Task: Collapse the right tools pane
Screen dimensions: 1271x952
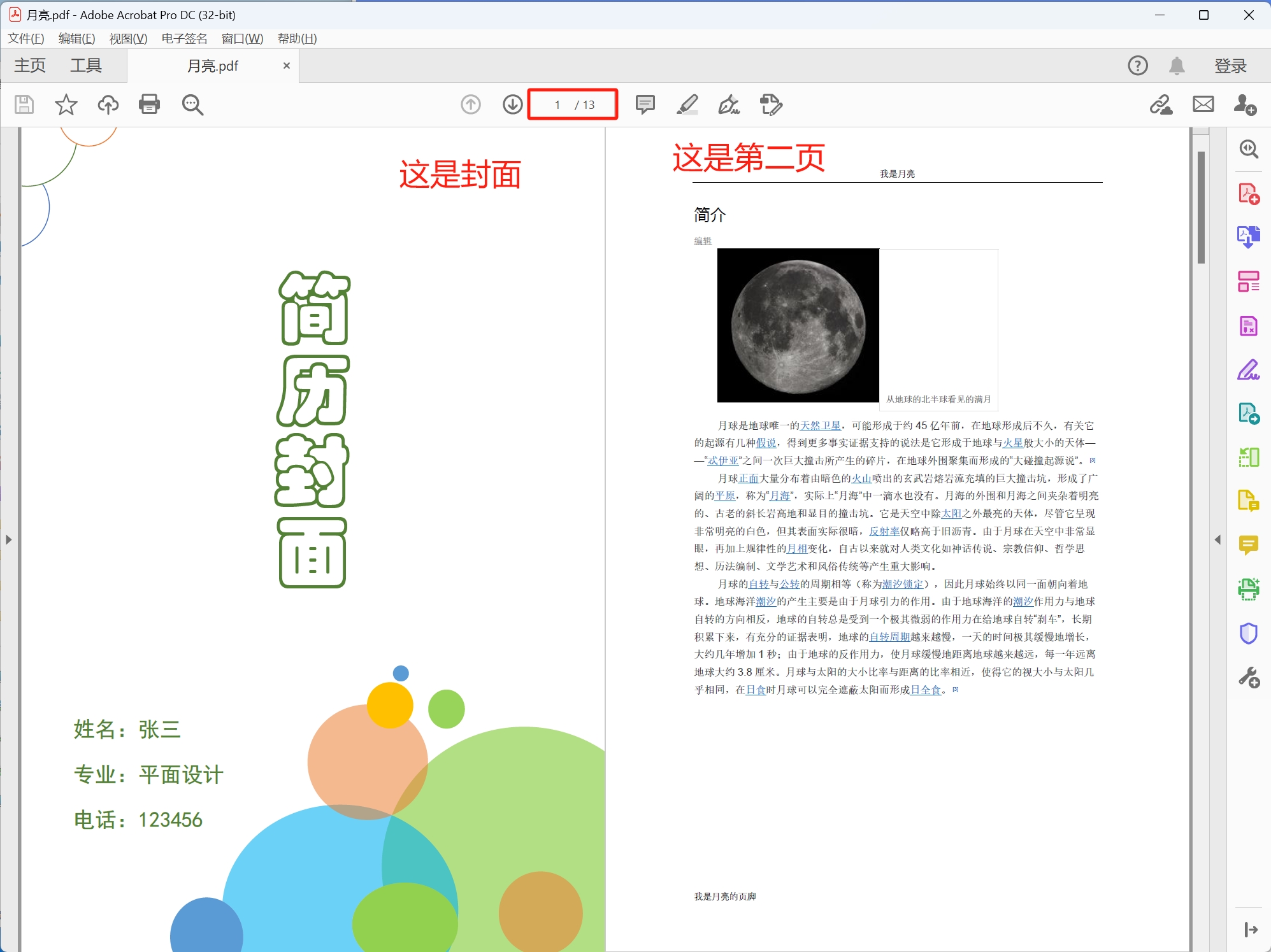Action: pos(1218,539)
